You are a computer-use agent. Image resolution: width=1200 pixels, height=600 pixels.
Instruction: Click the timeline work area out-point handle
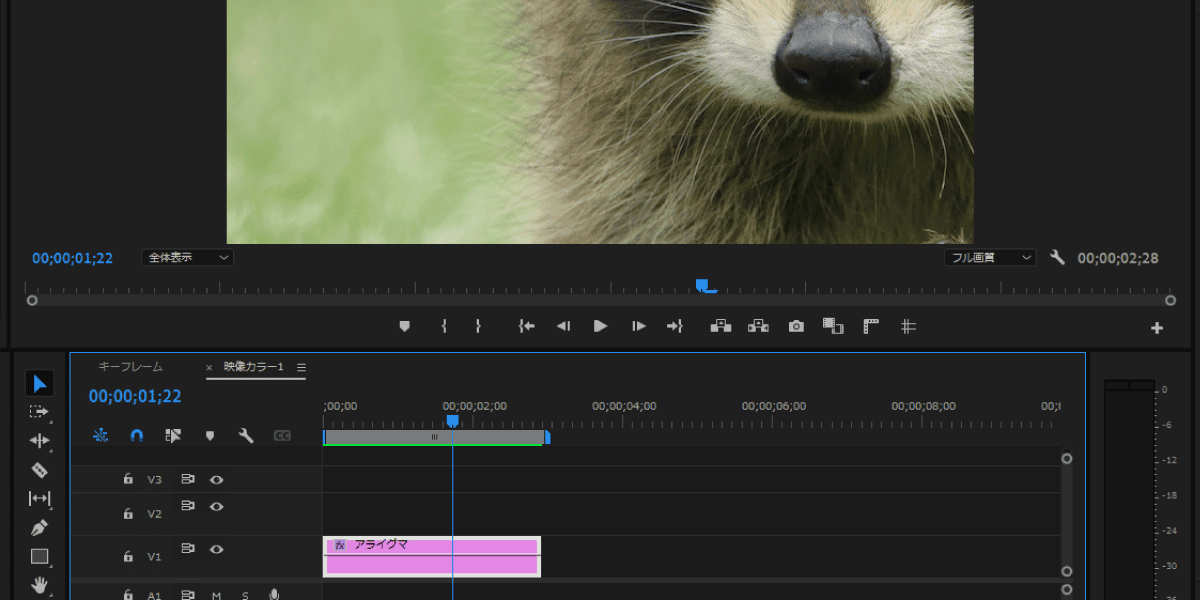547,437
